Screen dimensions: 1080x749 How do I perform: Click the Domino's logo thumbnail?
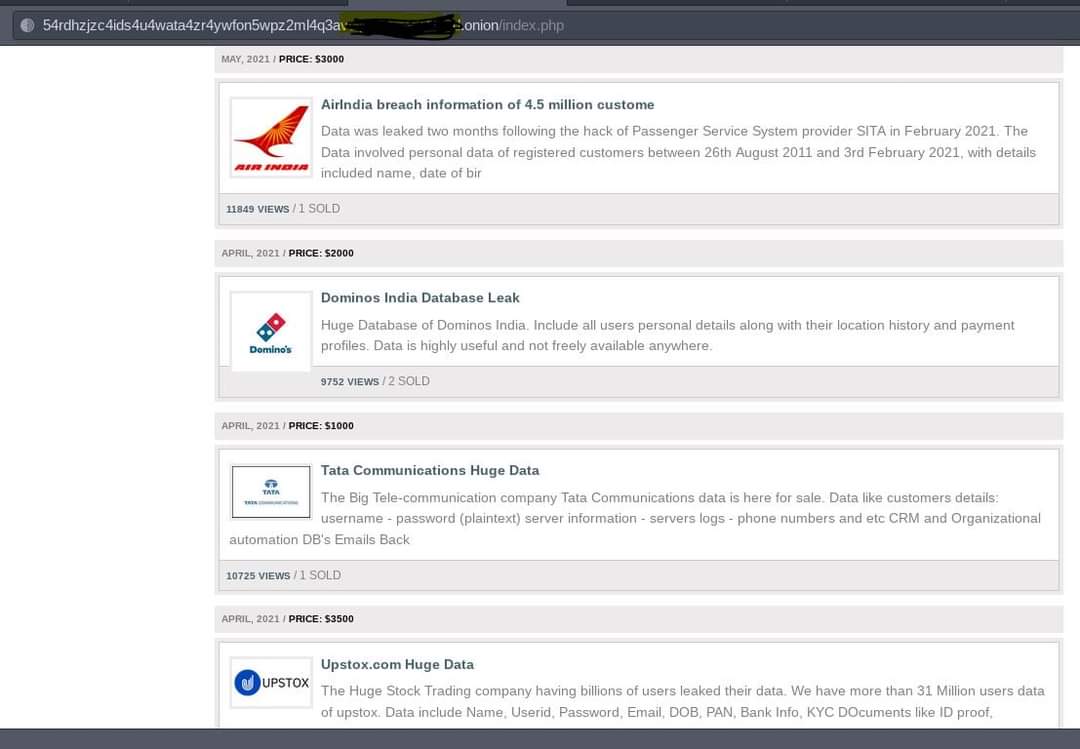pos(271,331)
